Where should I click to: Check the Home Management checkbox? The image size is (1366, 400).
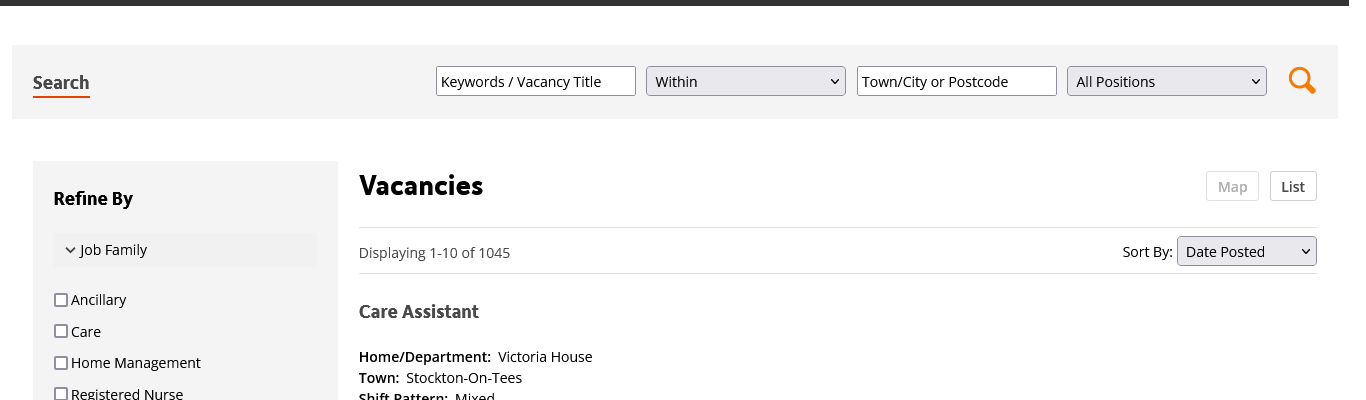click(x=61, y=363)
